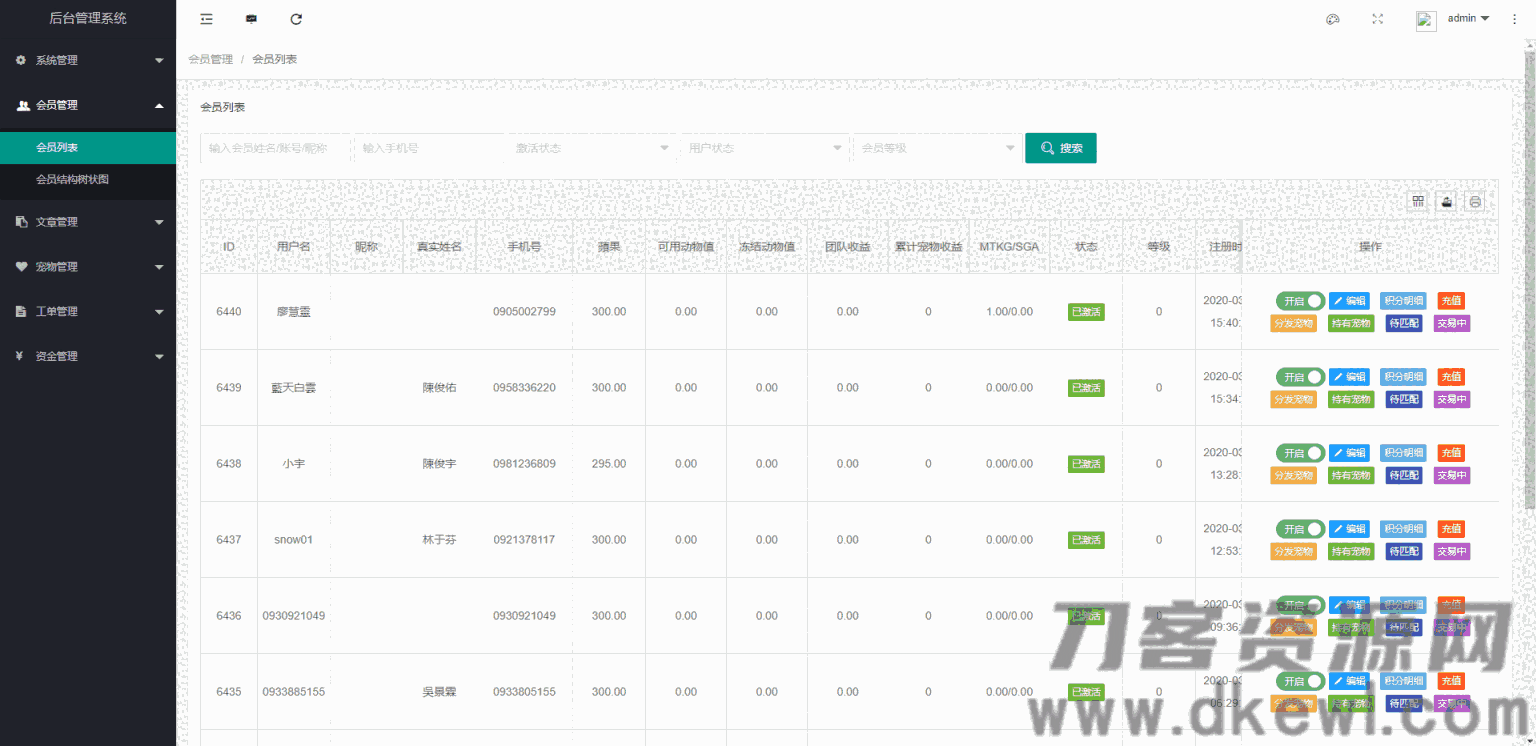Print the member list with the printer icon
The width and height of the screenshot is (1536, 746).
(1475, 200)
